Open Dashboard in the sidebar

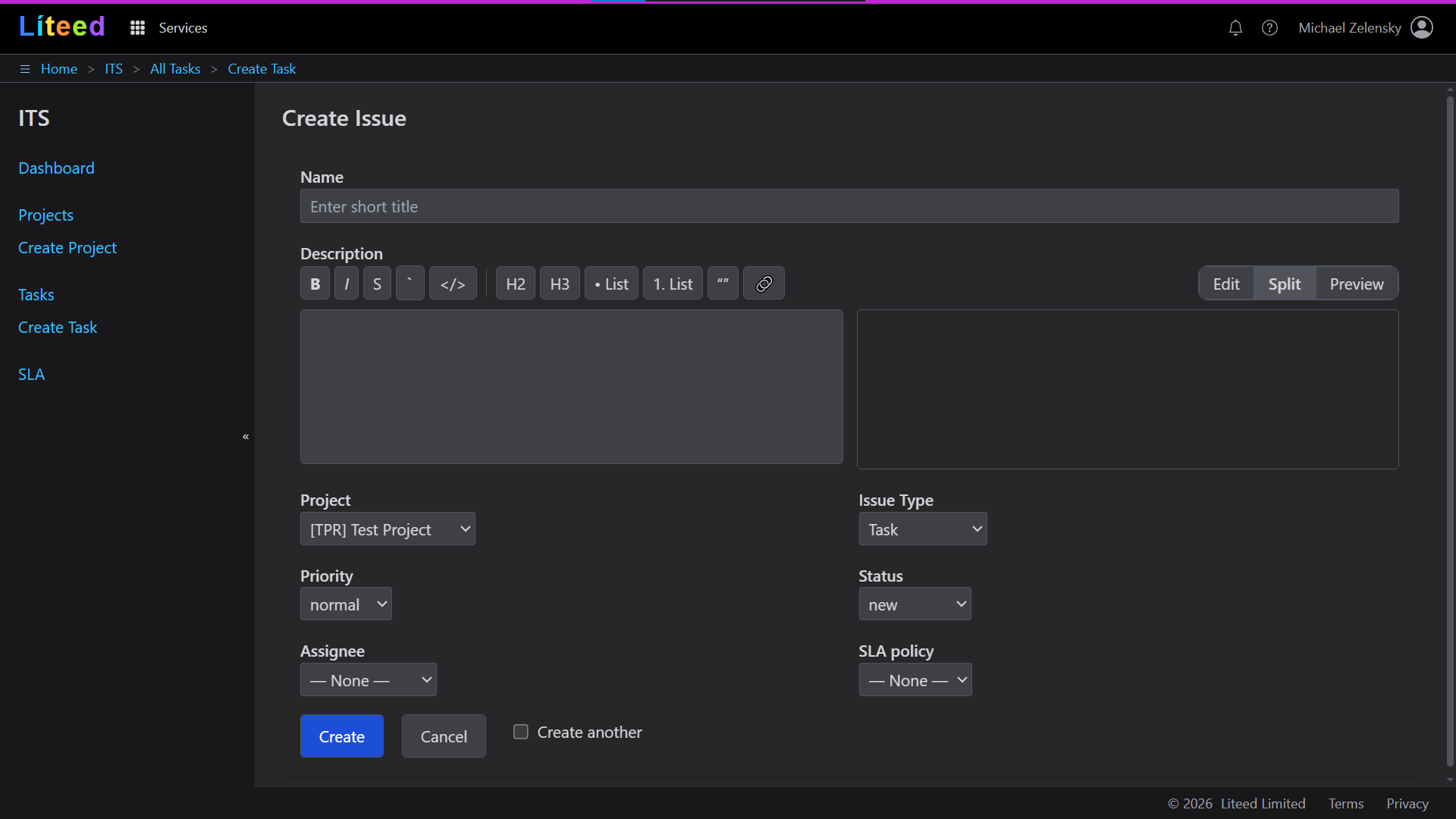tap(56, 168)
